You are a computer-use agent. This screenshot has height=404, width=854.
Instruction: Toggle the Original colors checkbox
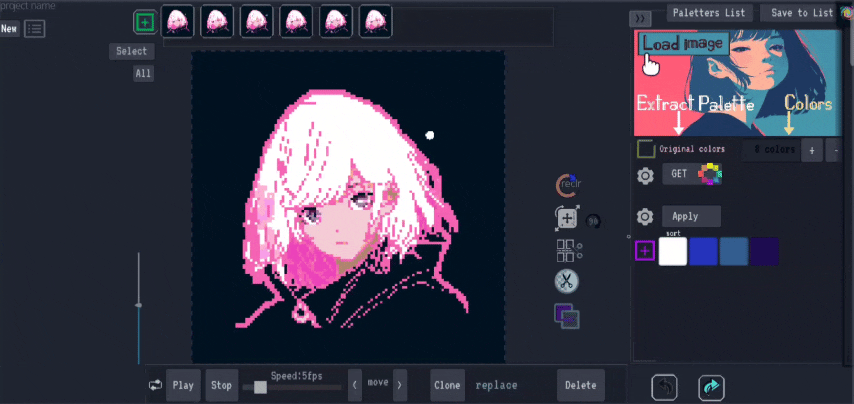[x=646, y=149]
